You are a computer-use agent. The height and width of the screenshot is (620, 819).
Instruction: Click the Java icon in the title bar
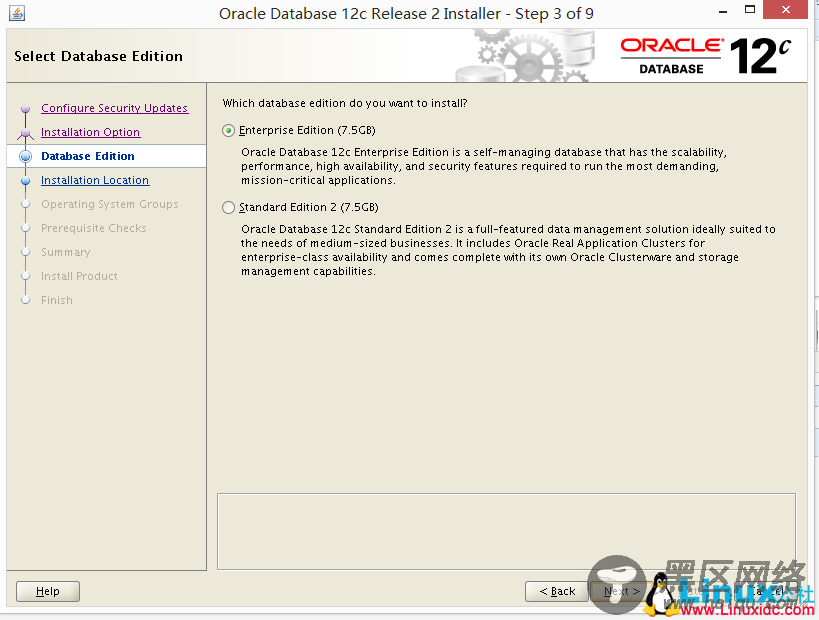[17, 13]
